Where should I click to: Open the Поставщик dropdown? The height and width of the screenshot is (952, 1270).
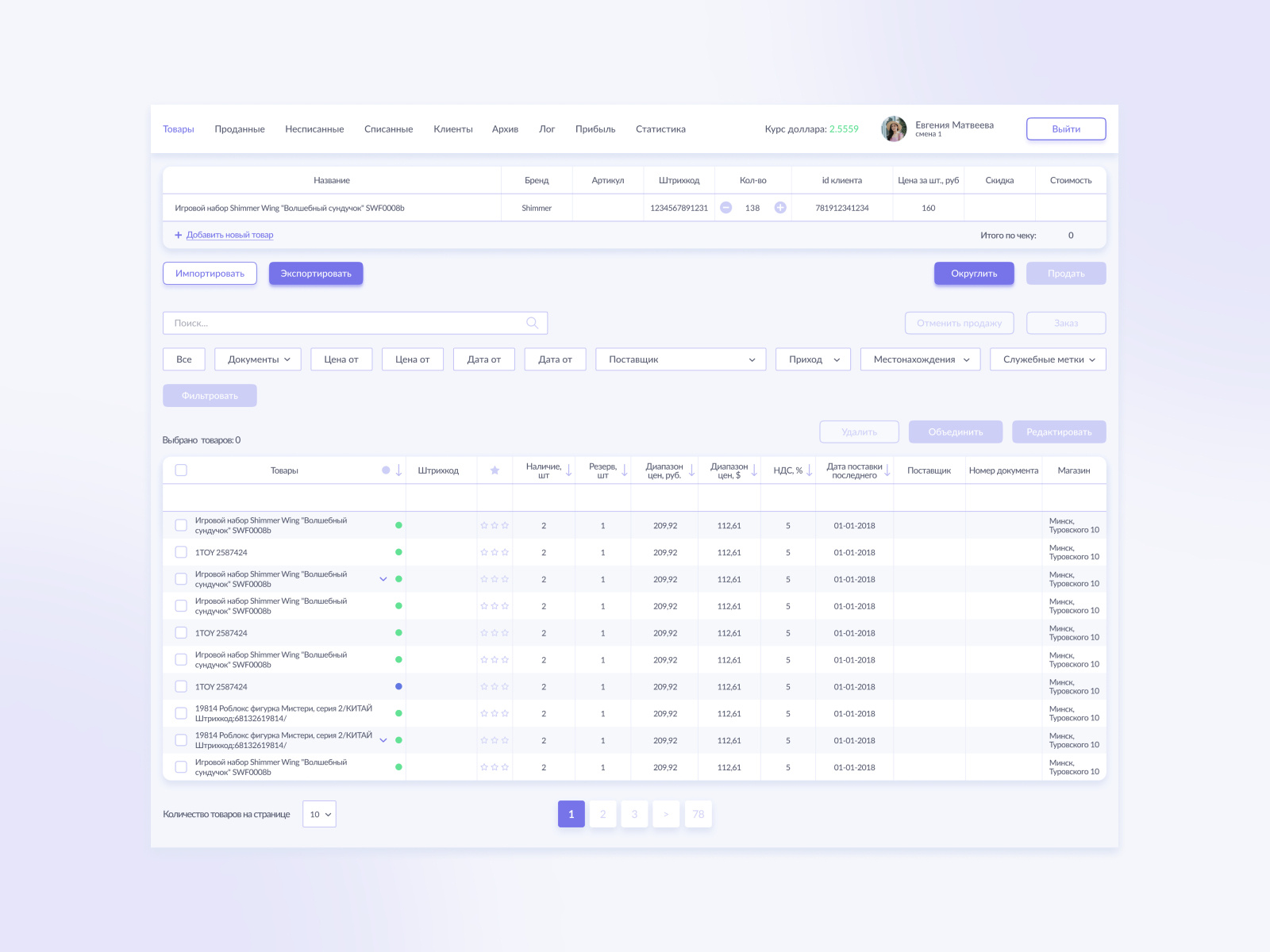(x=679, y=359)
